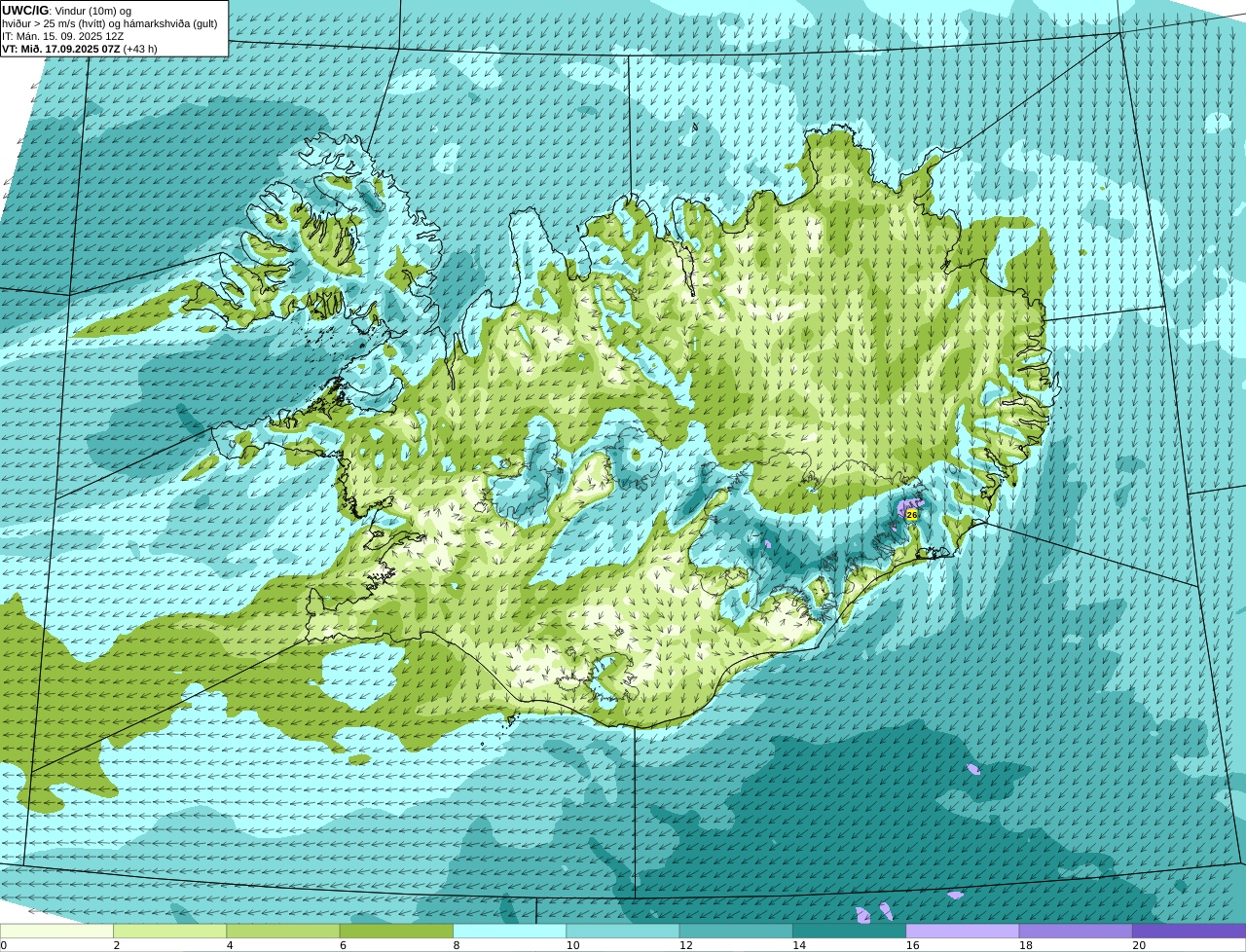Screen dimensions: 1246x952
Task: Click the scale label "2"
Action: [116, 945]
